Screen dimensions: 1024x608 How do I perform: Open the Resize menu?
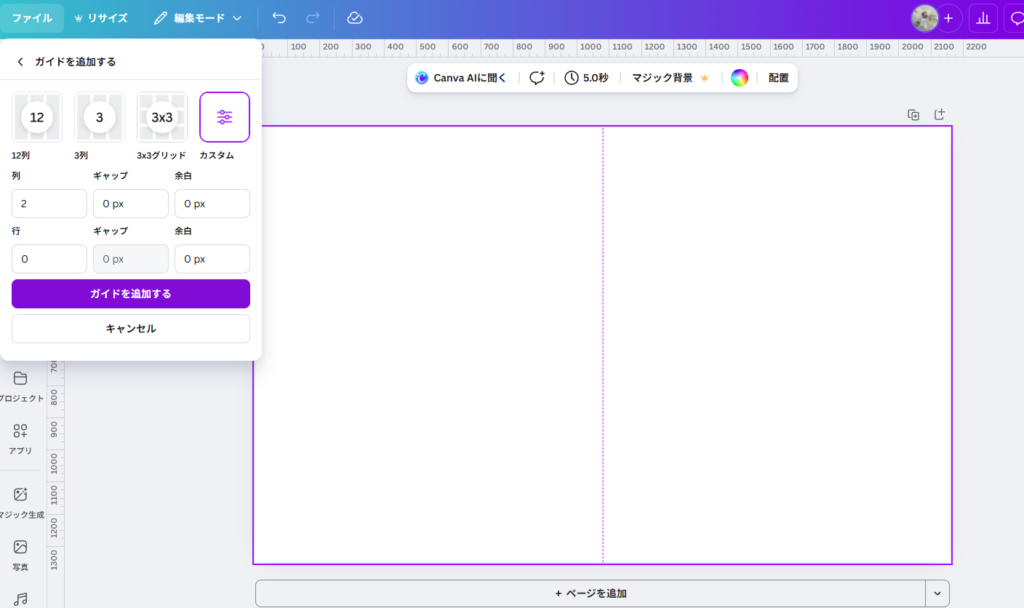[x=99, y=18]
